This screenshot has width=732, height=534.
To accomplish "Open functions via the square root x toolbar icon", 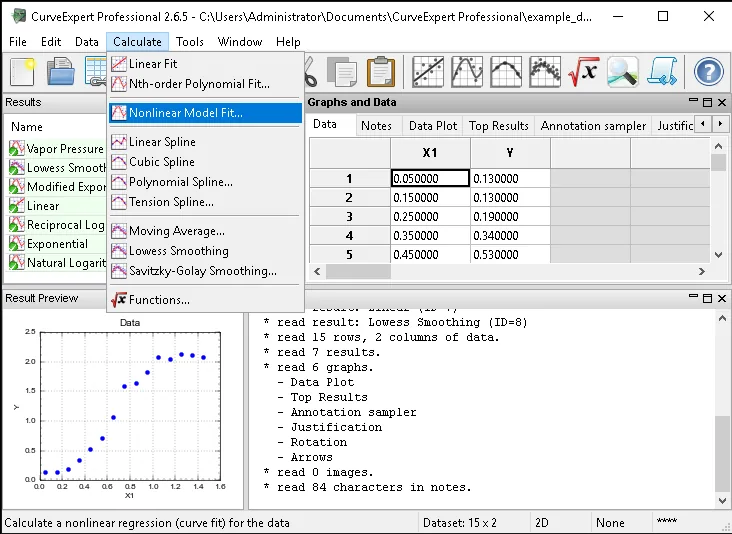I will [x=584, y=72].
